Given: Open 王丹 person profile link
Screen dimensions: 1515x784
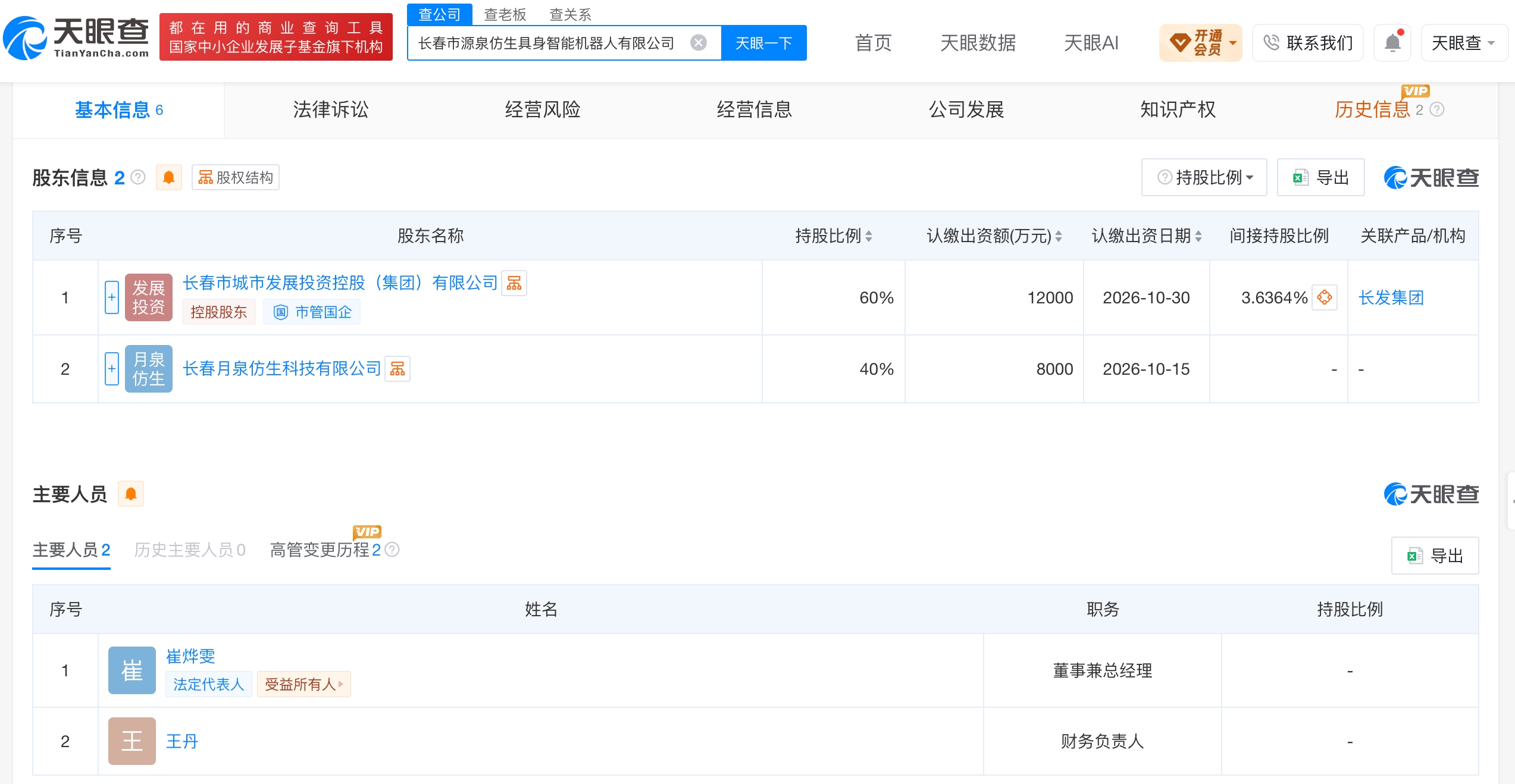Looking at the screenshot, I should 182,741.
